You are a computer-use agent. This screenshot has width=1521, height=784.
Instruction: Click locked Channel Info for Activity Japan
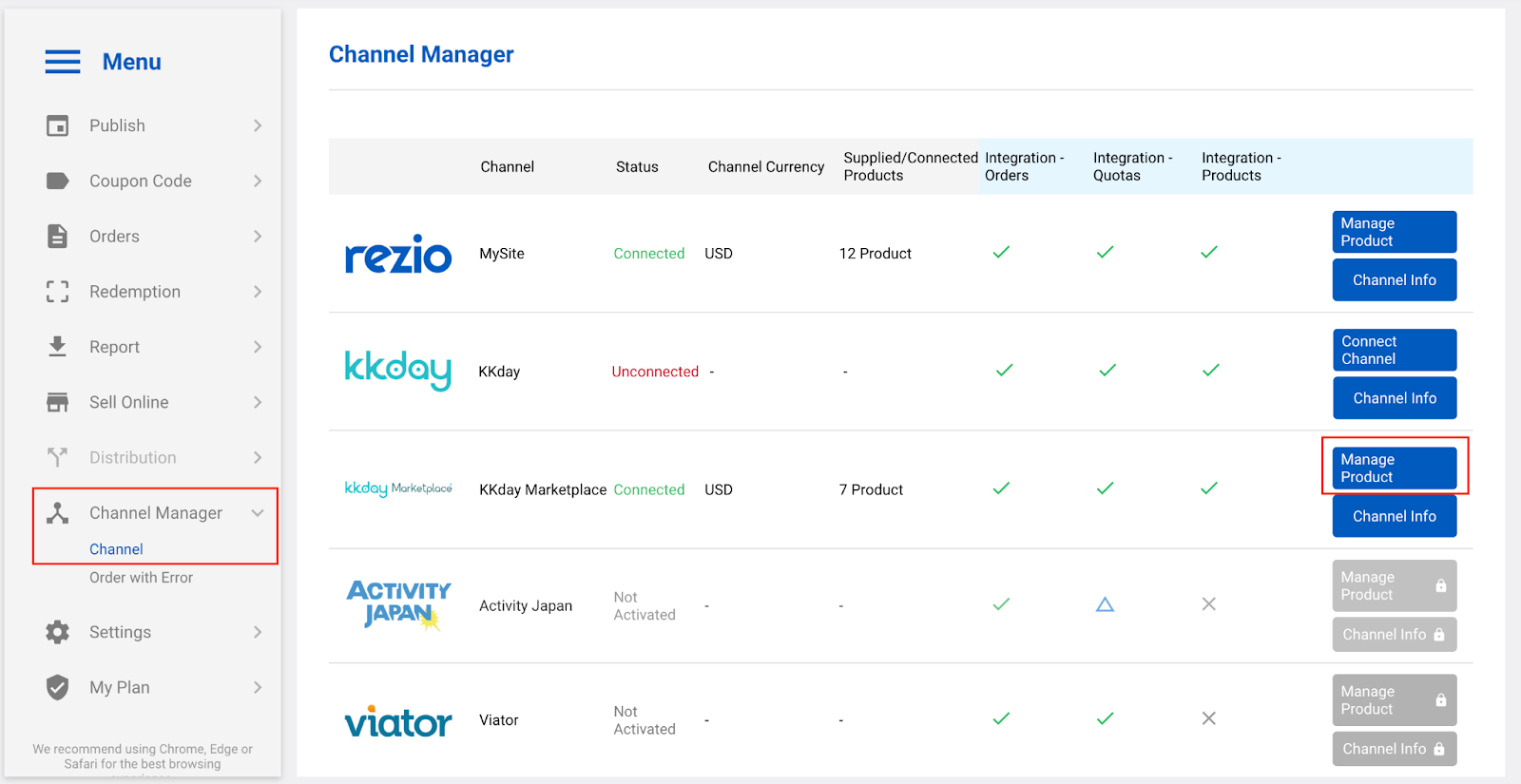1395,634
